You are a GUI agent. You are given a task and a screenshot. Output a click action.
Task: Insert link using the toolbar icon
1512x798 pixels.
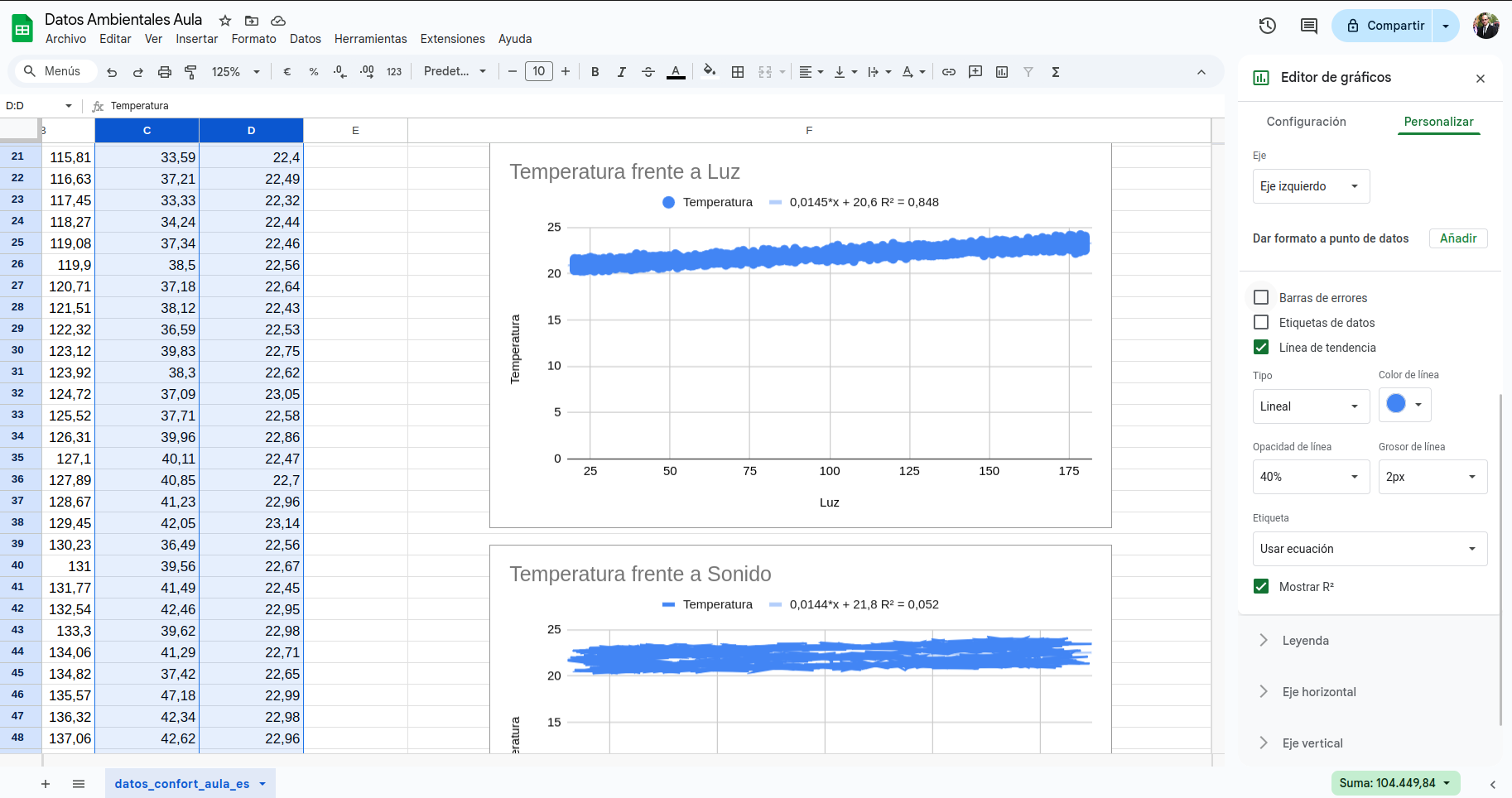coord(949,72)
